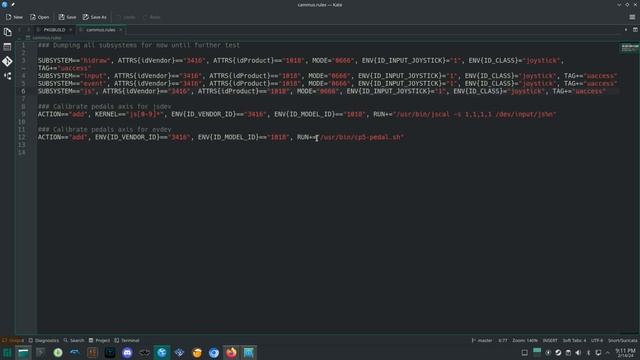Toggle INSERT mode in status bar
Image resolution: width=640 pixels, height=360 pixels.
tap(550, 340)
